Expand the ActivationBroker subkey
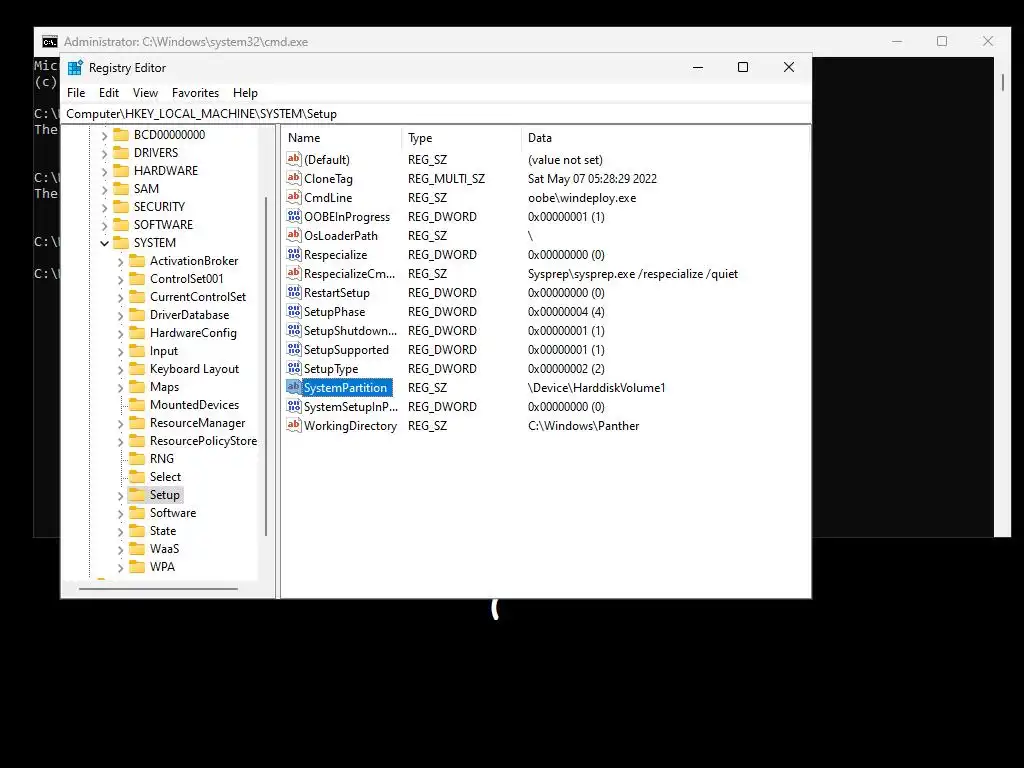 [x=120, y=261]
